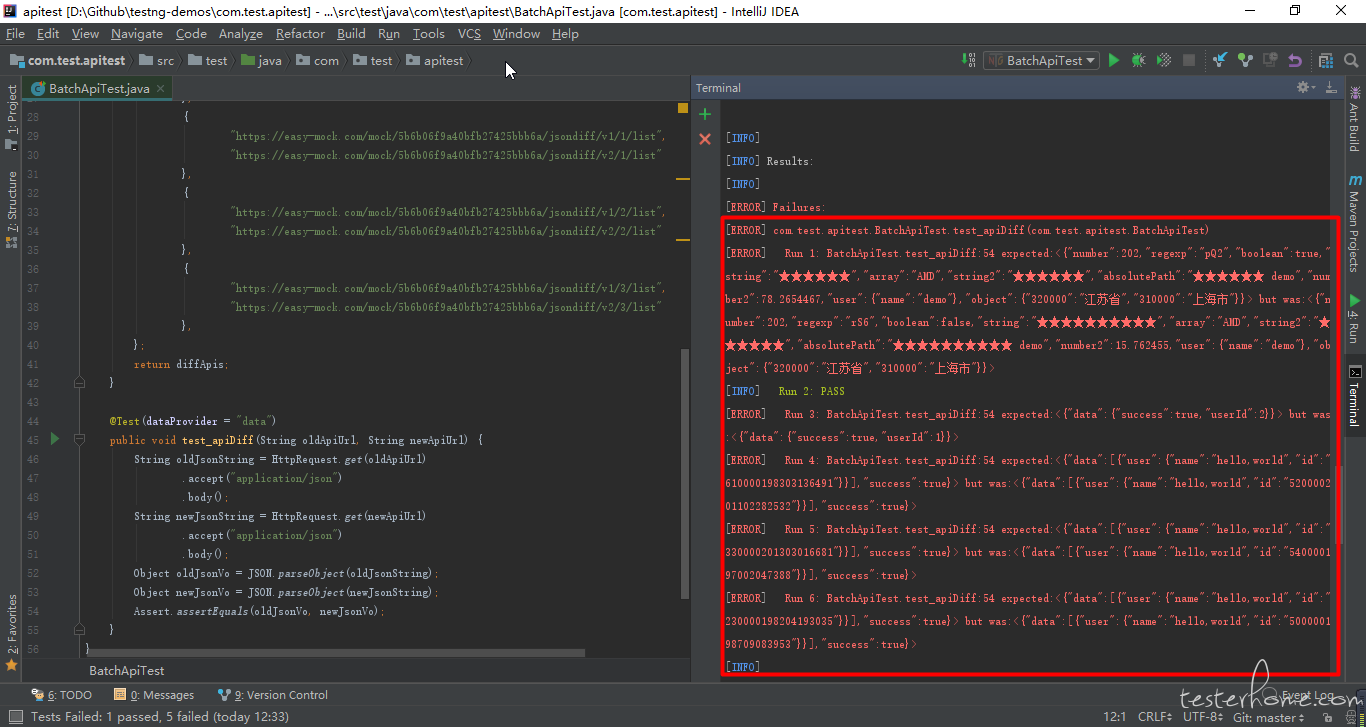
Task: Hide the Terminal tool window
Action: click(1332, 88)
